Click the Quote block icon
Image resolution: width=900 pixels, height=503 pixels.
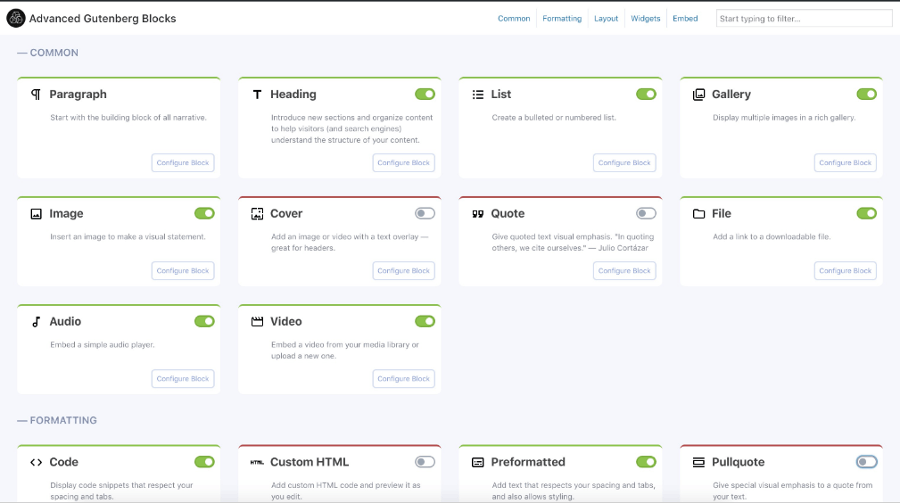(x=478, y=214)
